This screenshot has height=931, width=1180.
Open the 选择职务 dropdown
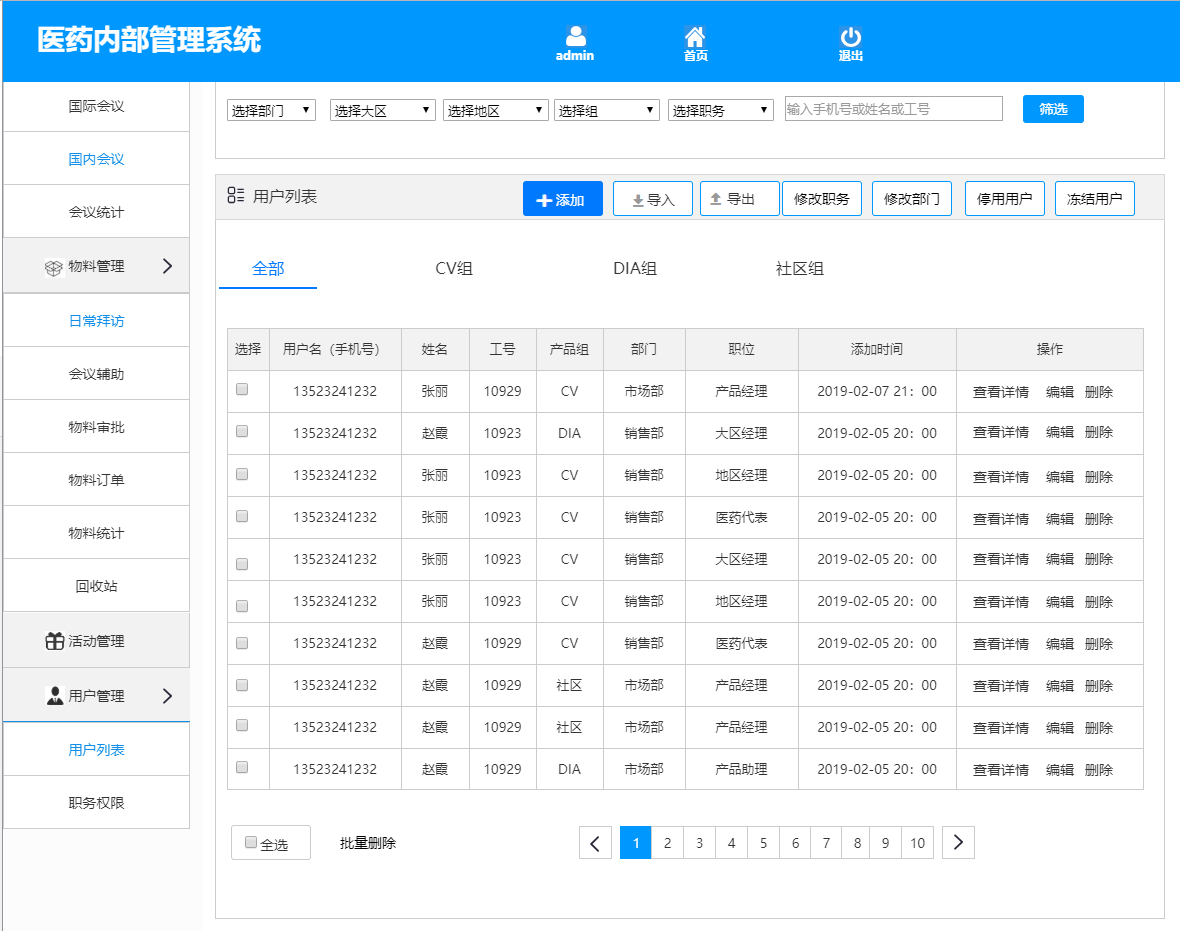click(x=720, y=109)
